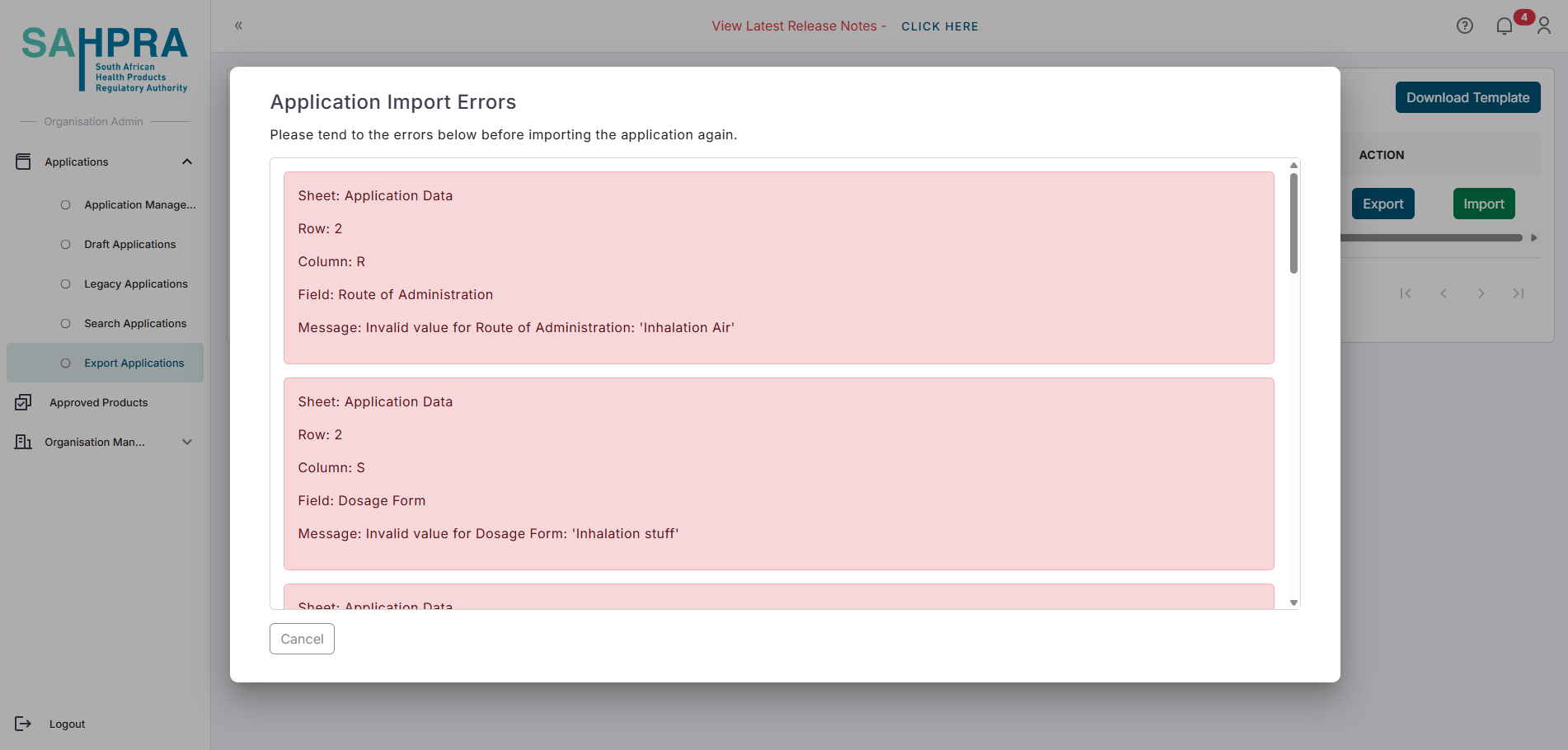1568x750 pixels.
Task: Select the Draft Applications radio bullet
Action: point(66,245)
